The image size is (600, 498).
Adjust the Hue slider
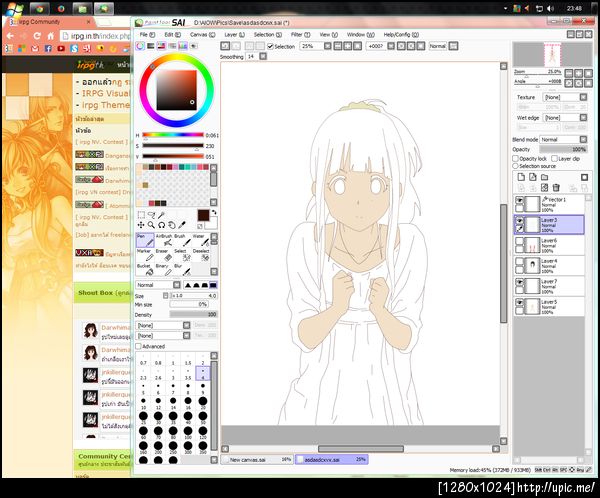tap(173, 135)
